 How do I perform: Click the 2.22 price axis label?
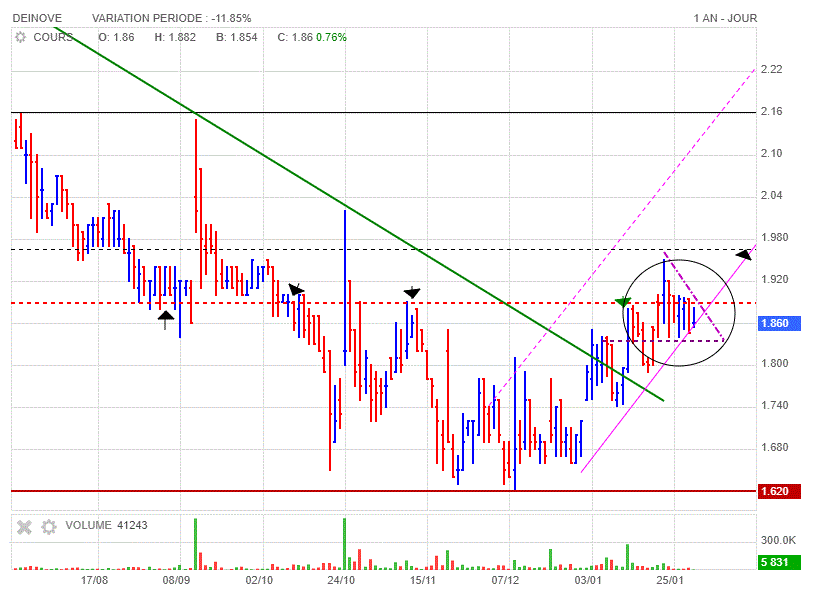(772, 69)
